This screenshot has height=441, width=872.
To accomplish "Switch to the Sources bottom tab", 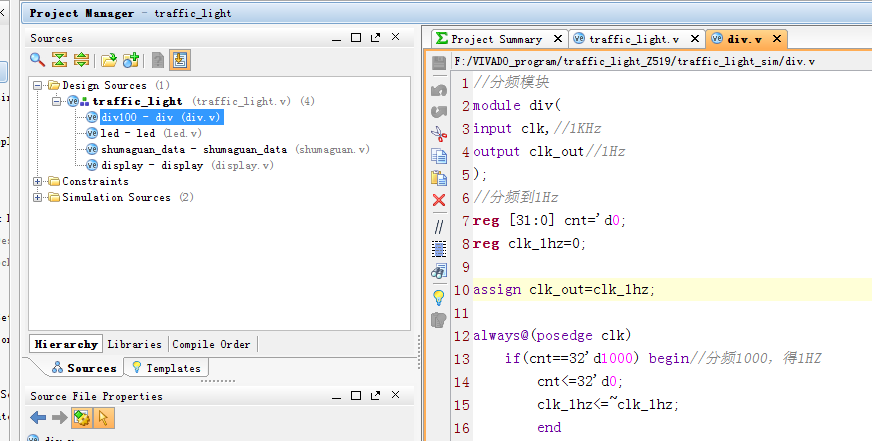I will (85, 368).
